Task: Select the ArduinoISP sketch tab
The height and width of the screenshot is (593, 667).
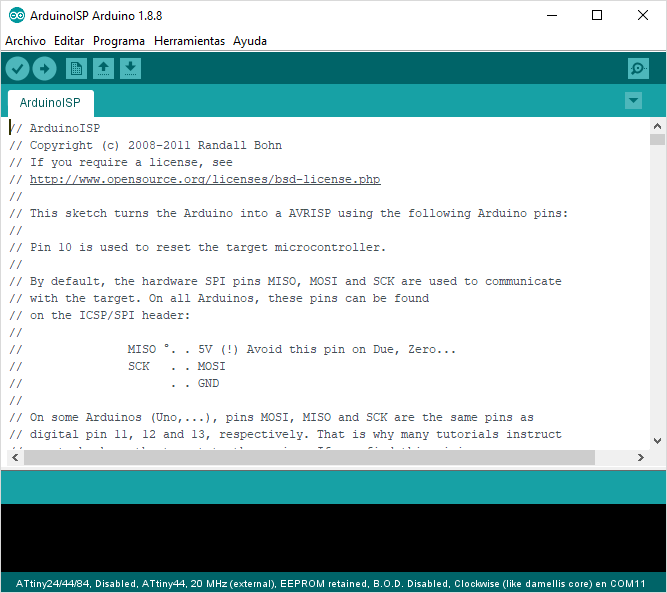Action: point(50,103)
